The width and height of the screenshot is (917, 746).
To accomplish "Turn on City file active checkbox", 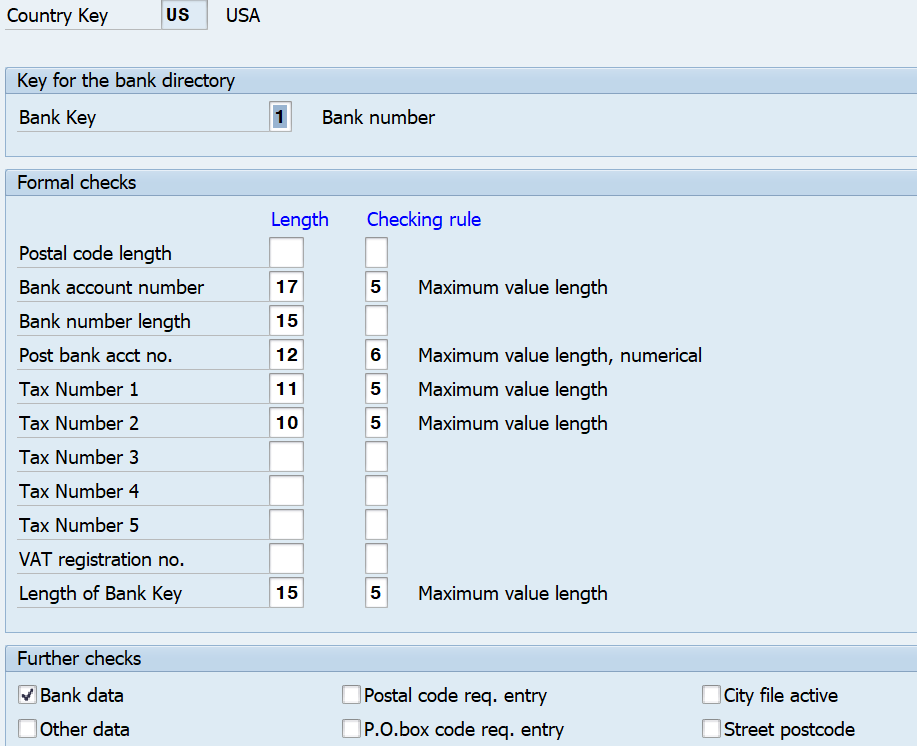I will point(711,695).
